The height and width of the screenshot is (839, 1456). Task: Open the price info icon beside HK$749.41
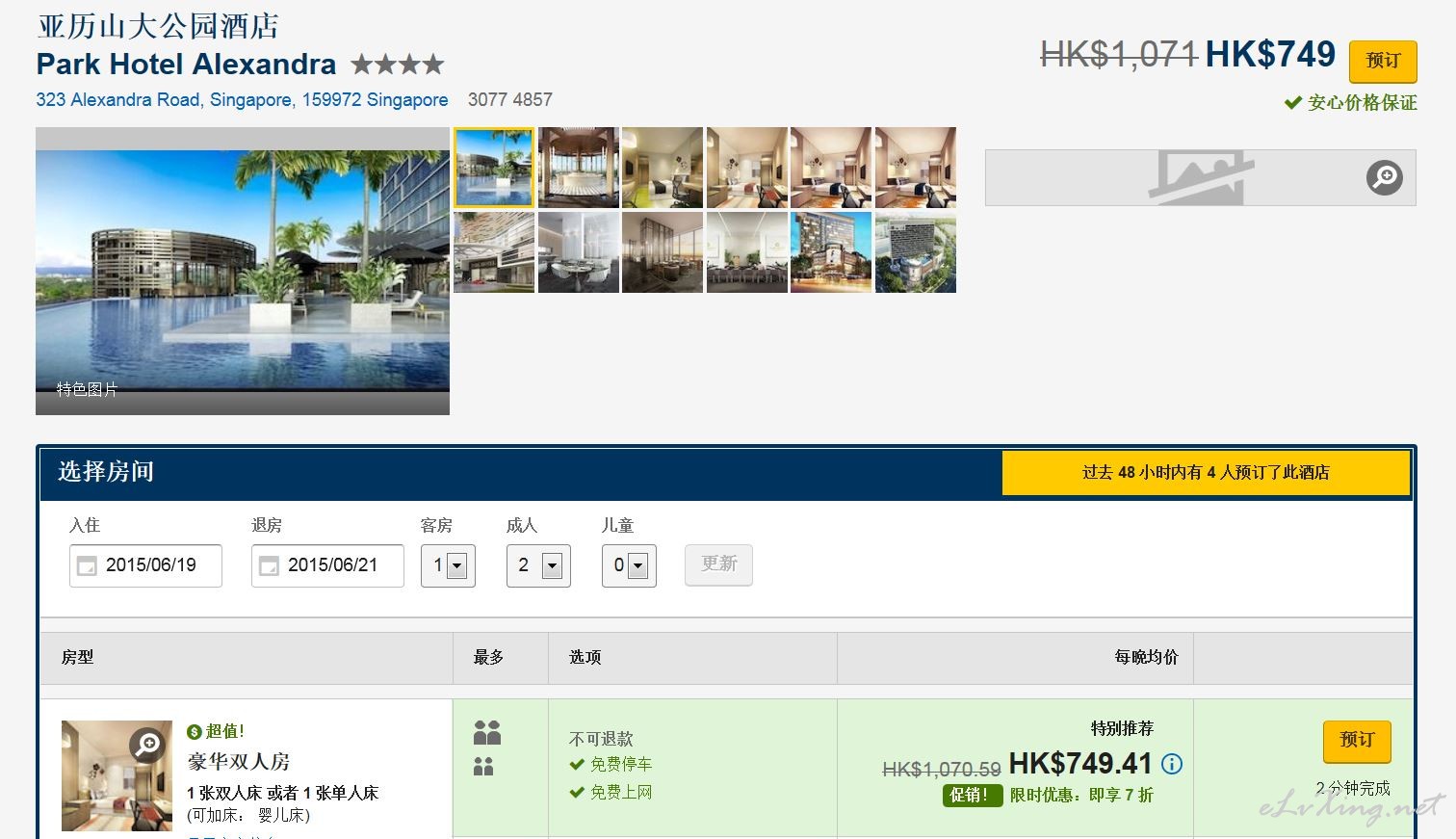(x=1172, y=764)
